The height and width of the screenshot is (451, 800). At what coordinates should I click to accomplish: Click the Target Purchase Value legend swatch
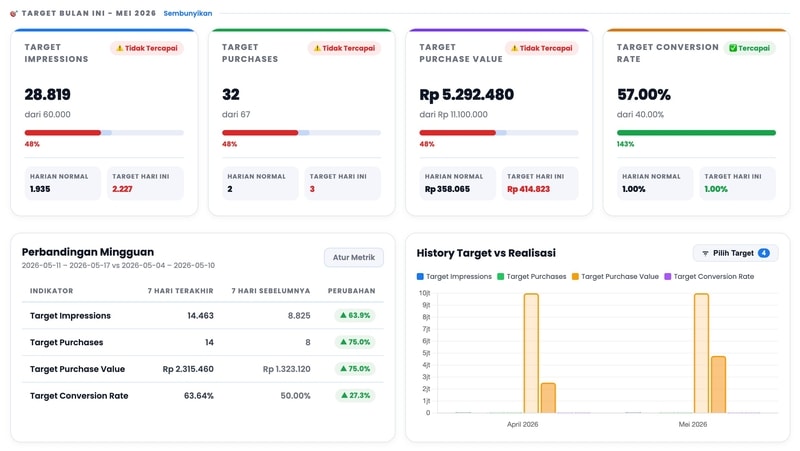pyautogui.click(x=575, y=277)
